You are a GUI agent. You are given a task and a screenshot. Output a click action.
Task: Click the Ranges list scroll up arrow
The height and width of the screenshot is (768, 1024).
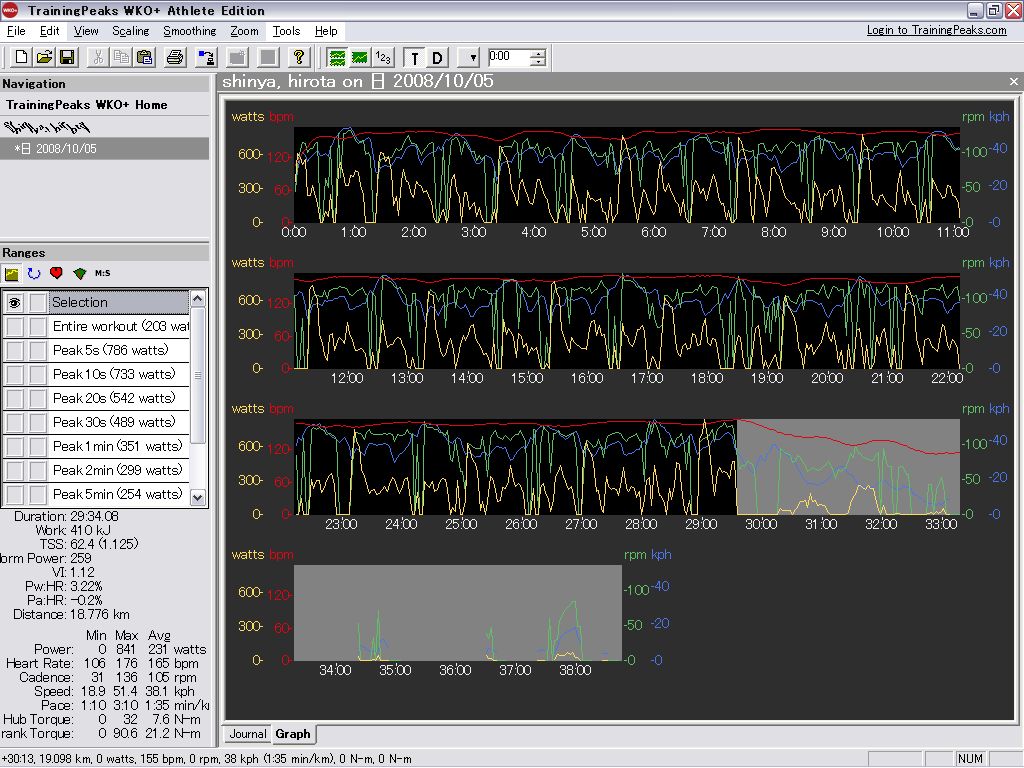pyautogui.click(x=198, y=299)
